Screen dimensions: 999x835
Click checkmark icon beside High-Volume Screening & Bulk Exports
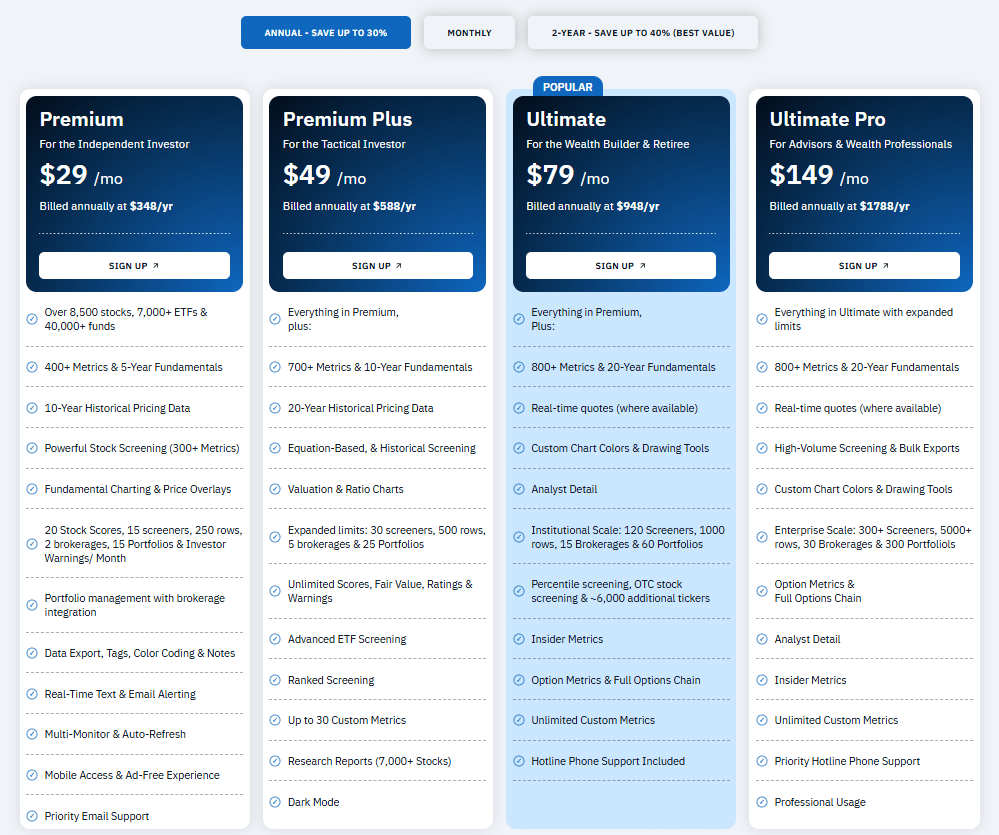point(762,448)
